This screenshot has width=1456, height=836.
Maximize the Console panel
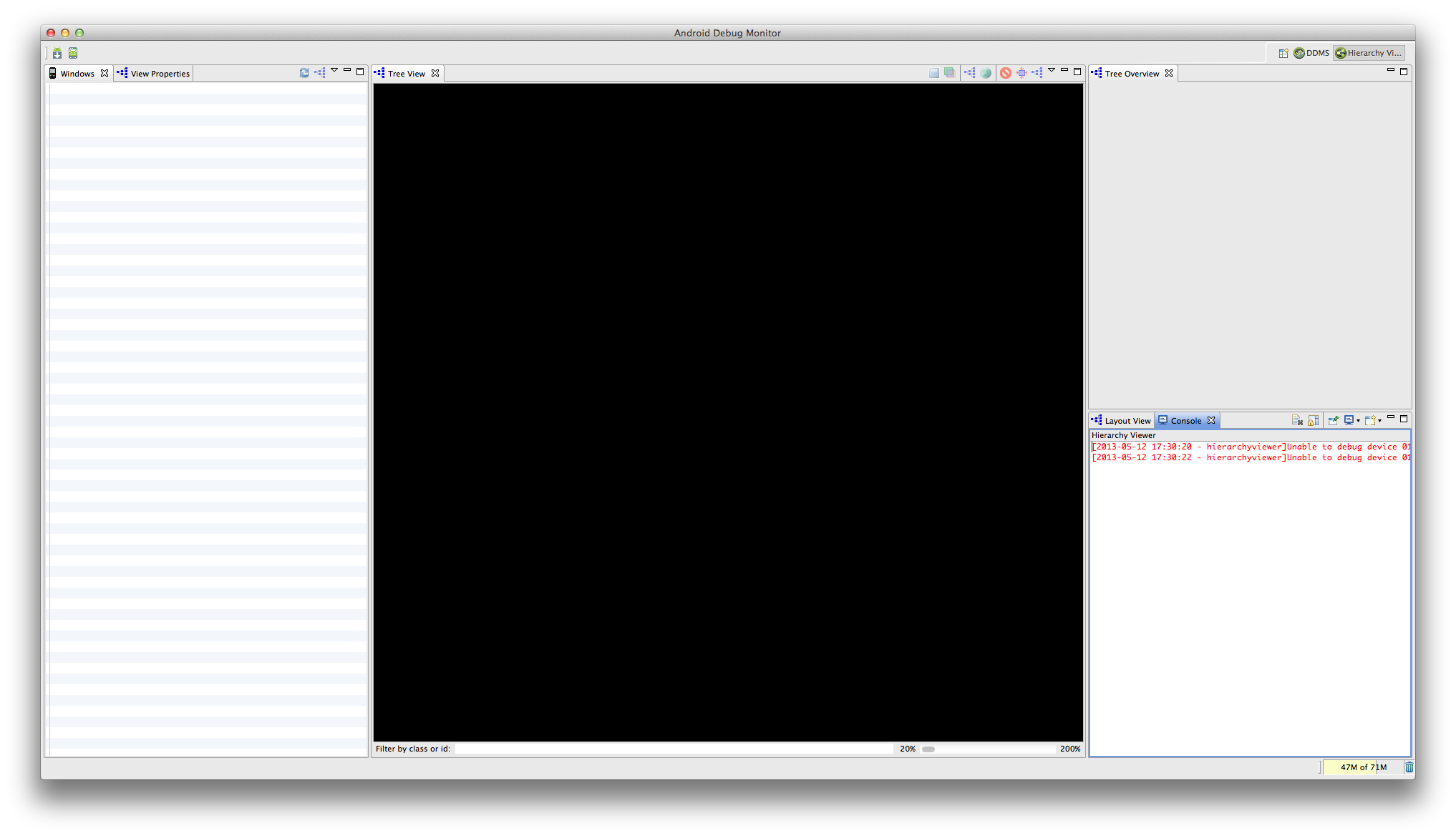pos(1404,419)
